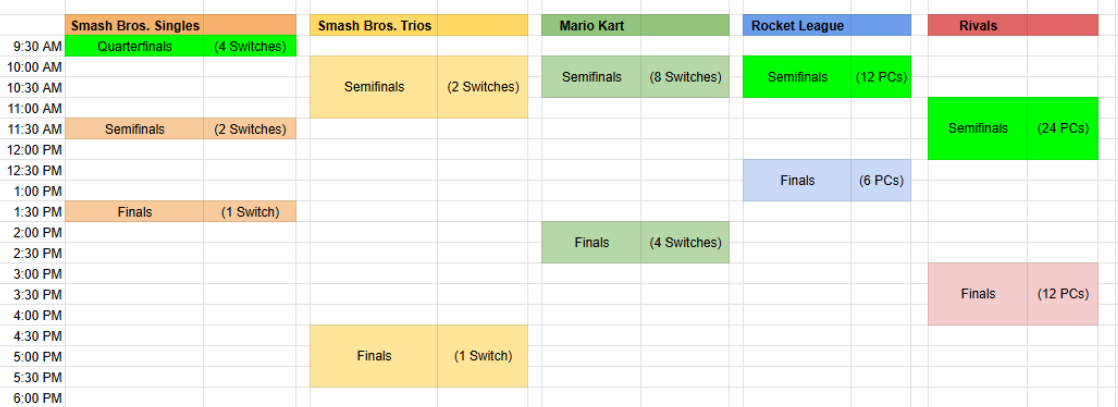This screenshot has height=407, width=1118.
Task: Click the Mario Kart Finals block
Action: point(591,242)
